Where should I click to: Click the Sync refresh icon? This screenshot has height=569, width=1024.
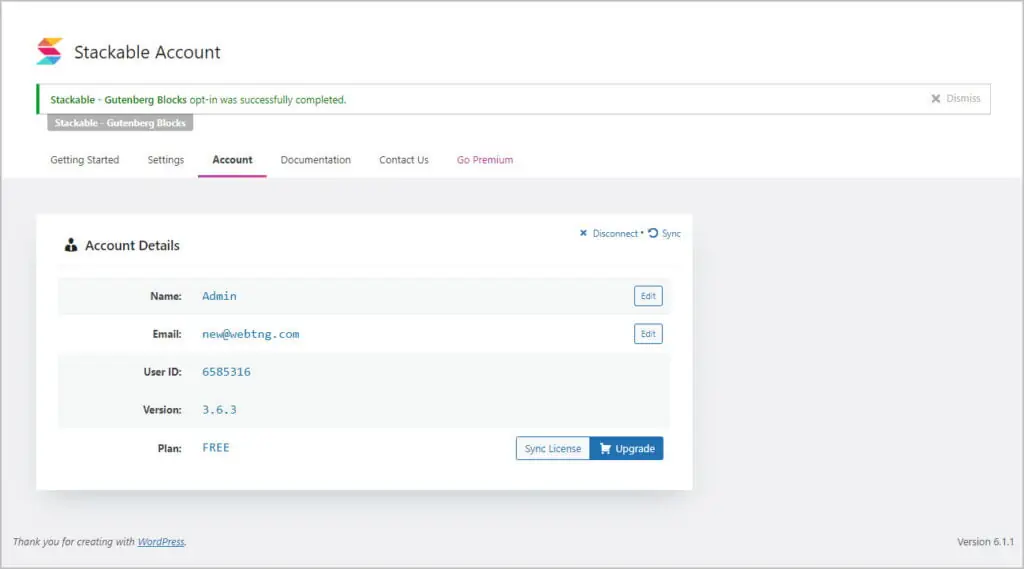(653, 233)
